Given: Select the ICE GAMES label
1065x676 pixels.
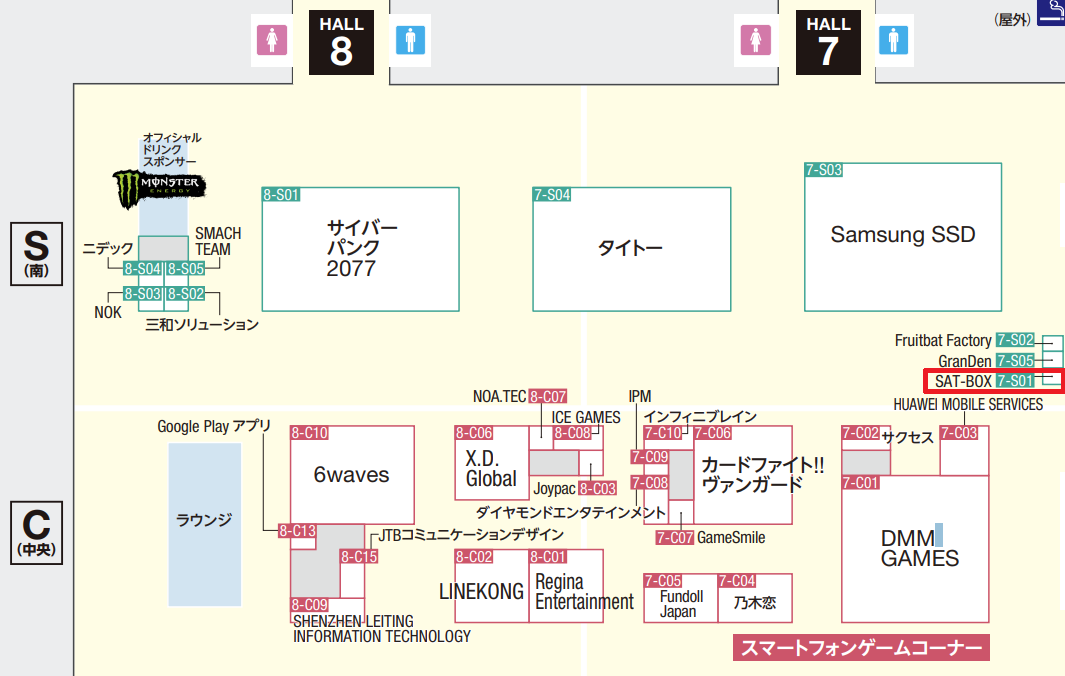Looking at the screenshot, I should click(585, 418).
